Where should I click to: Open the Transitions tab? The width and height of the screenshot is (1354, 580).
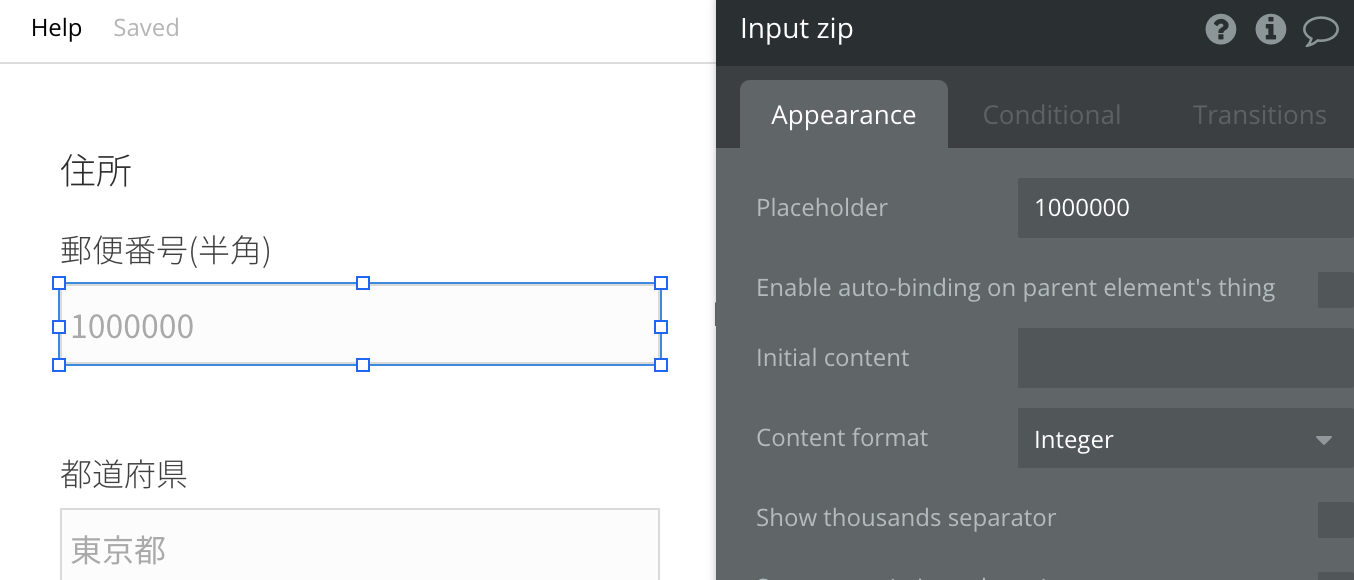click(1259, 115)
